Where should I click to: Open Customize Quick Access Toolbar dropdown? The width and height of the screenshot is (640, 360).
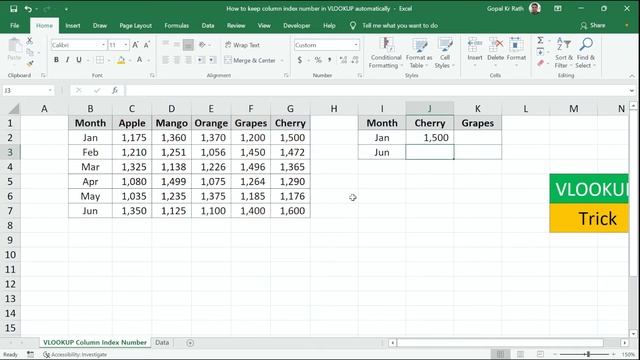66,9
